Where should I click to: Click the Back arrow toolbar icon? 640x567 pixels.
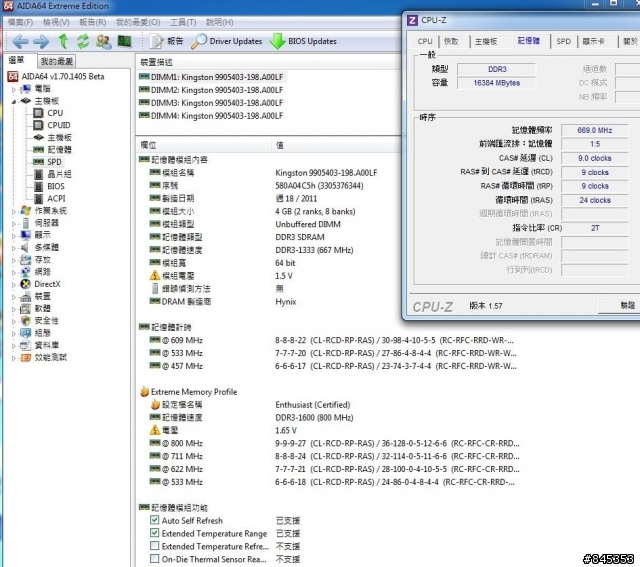pyautogui.click(x=20, y=42)
